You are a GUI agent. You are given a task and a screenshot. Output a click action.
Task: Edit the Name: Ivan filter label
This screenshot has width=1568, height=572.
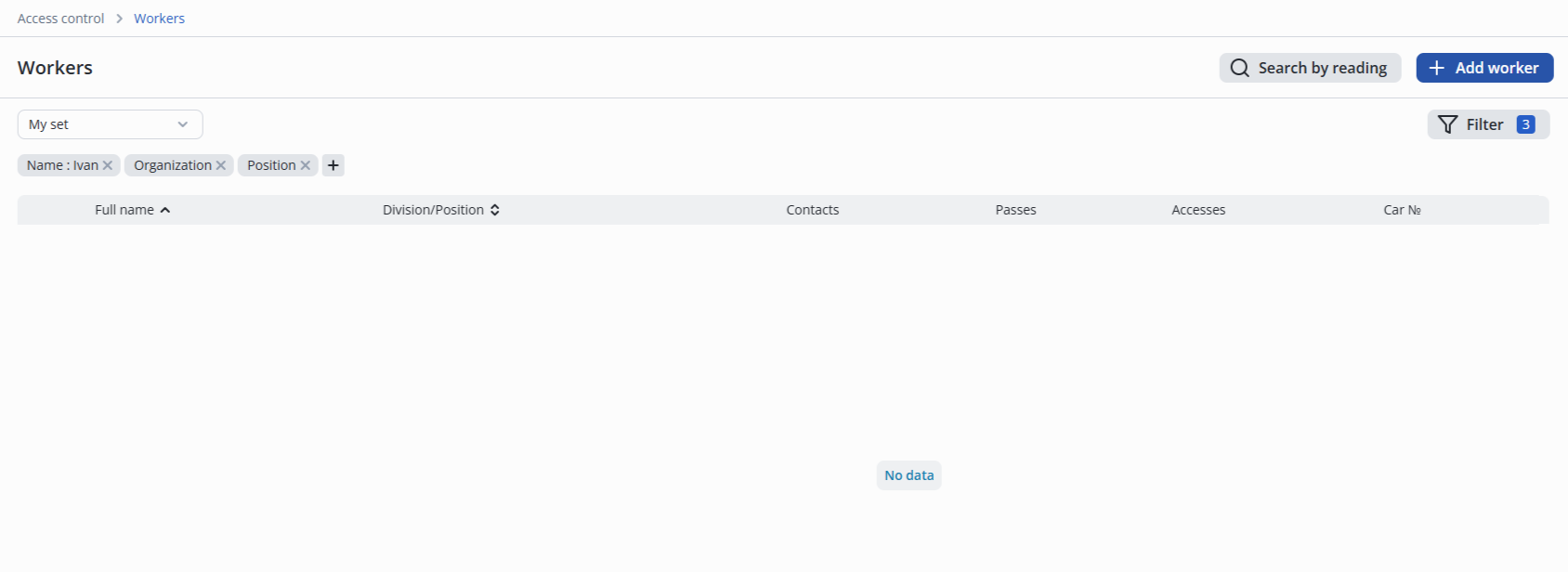coord(61,165)
